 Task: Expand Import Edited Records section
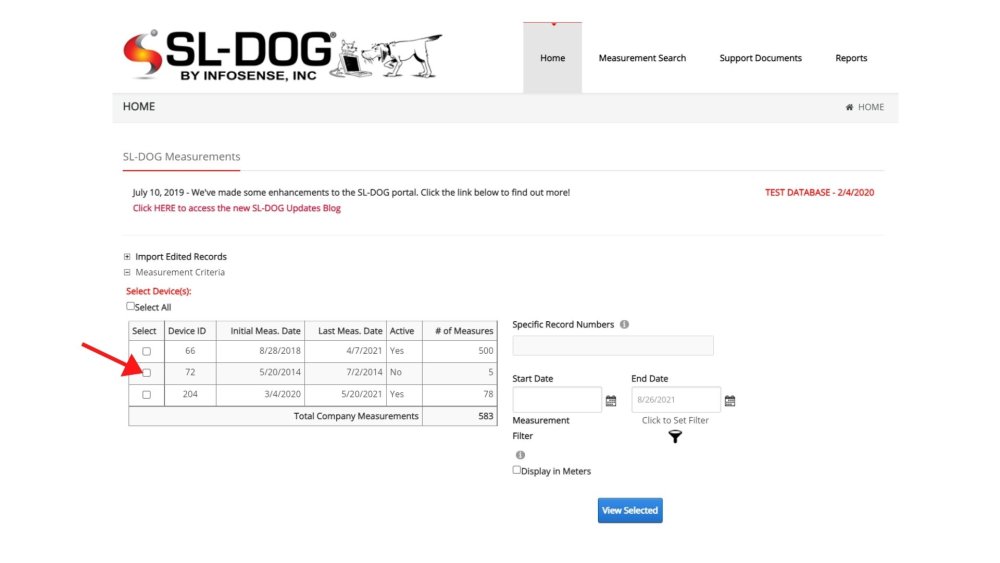tap(127, 257)
